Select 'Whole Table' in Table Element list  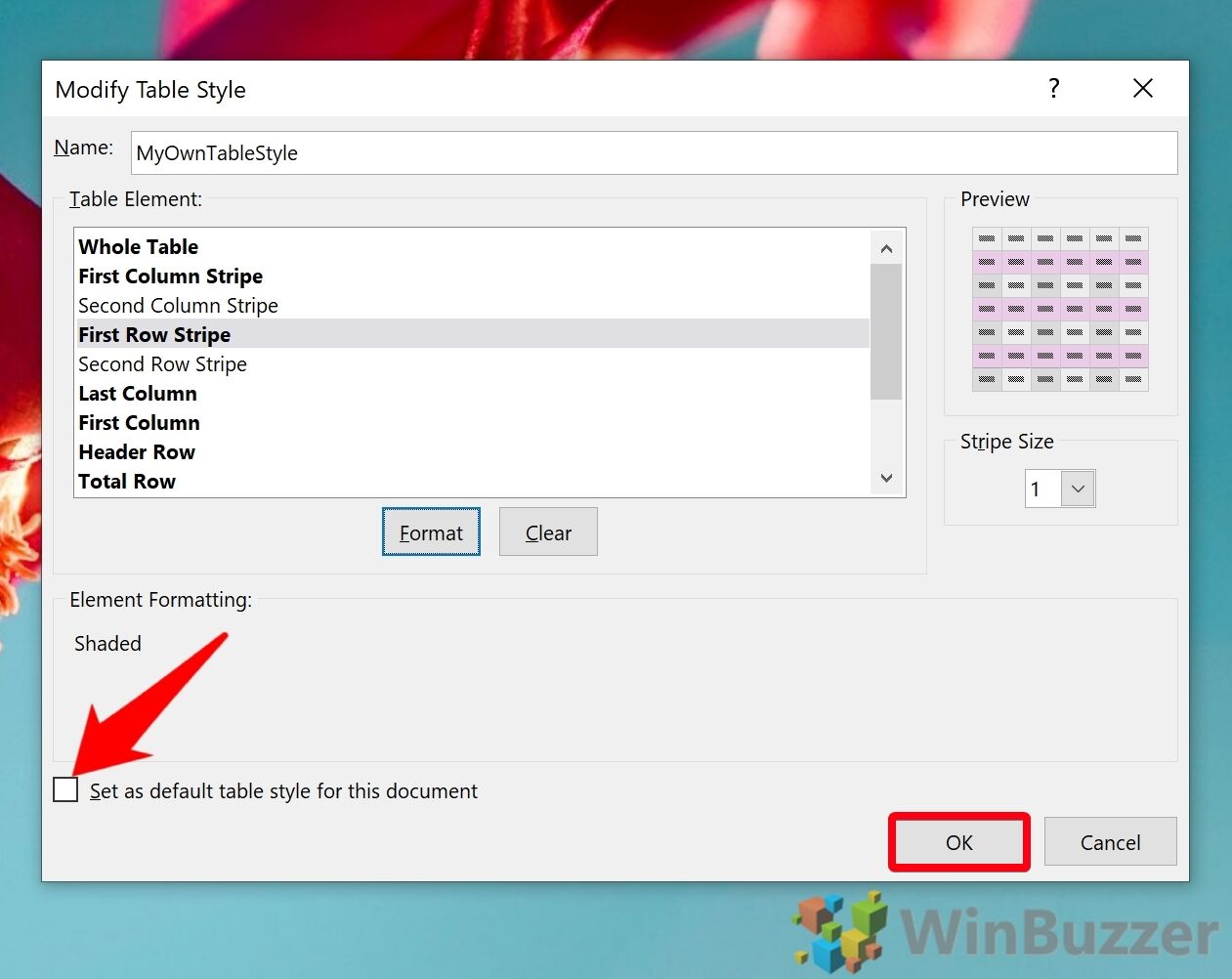tap(138, 246)
